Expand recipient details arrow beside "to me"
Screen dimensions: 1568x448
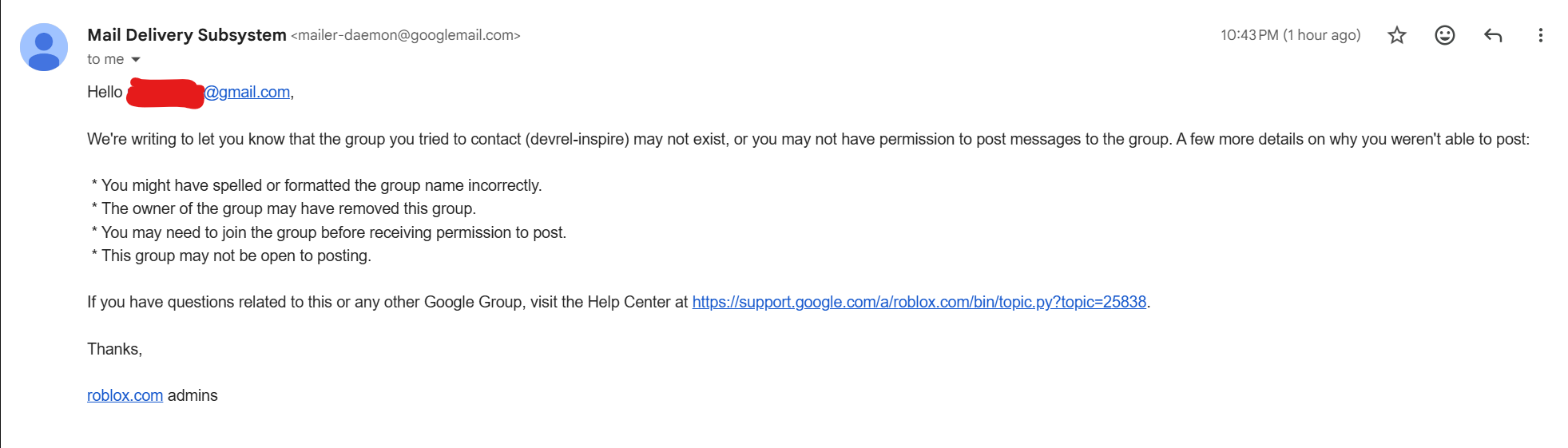click(x=136, y=59)
